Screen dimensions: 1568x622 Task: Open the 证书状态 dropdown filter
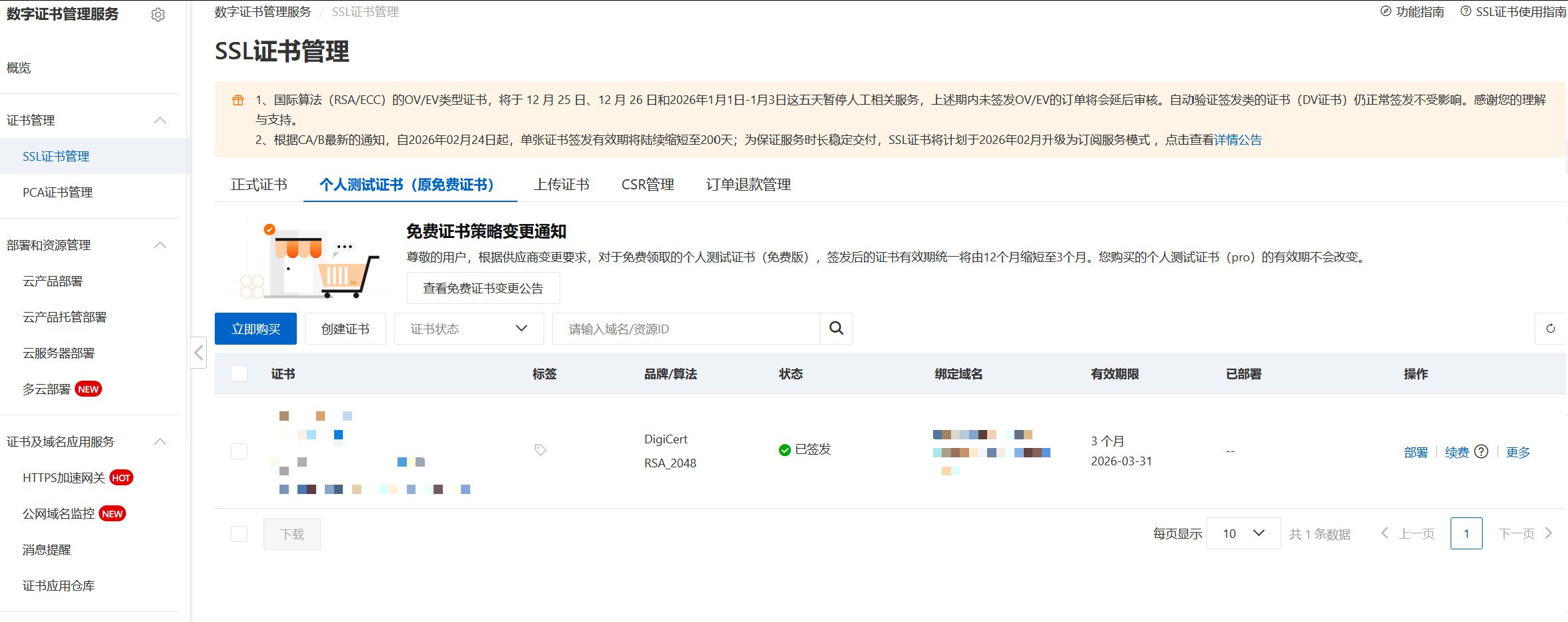pos(468,329)
